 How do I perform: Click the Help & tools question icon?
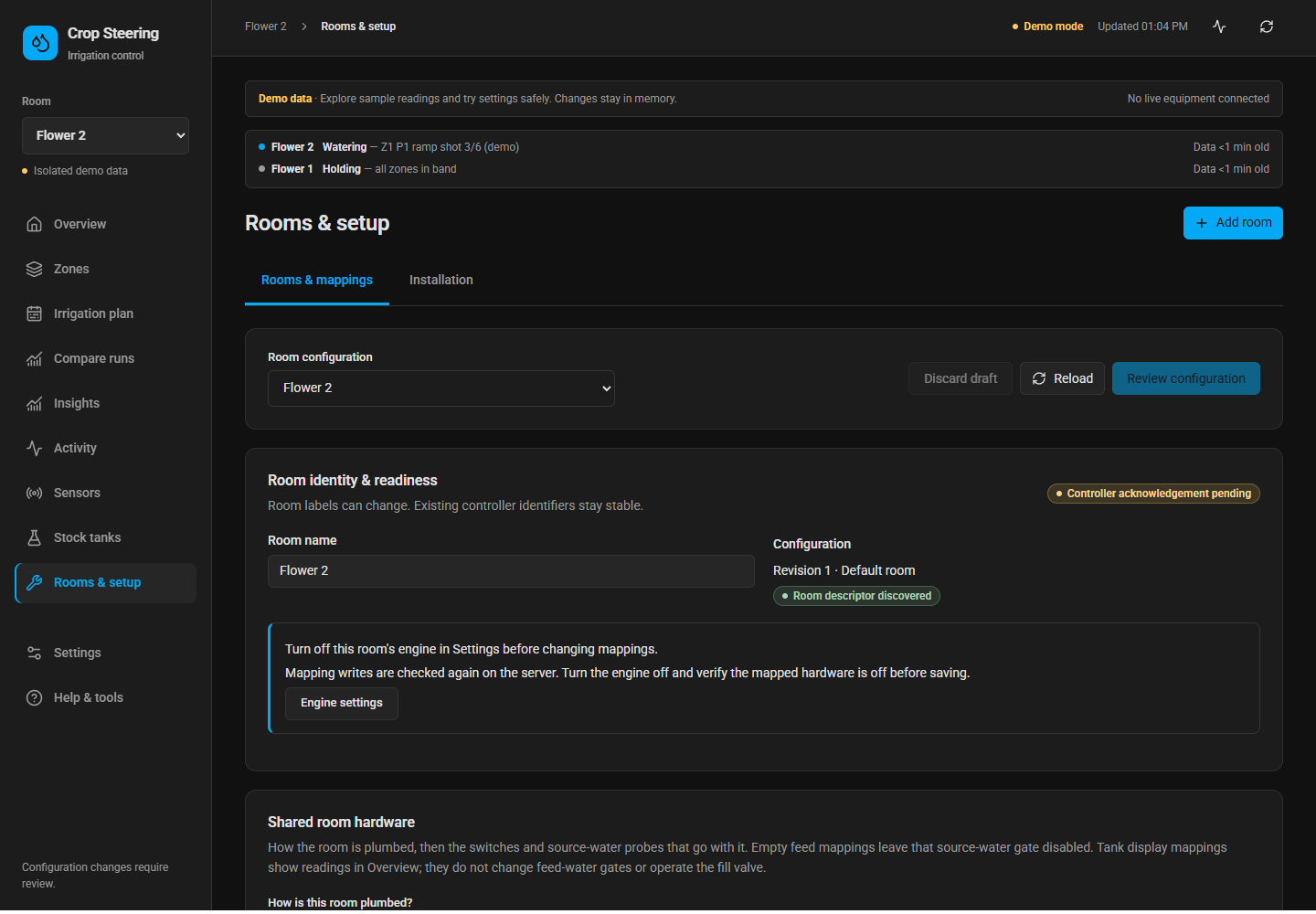(35, 697)
